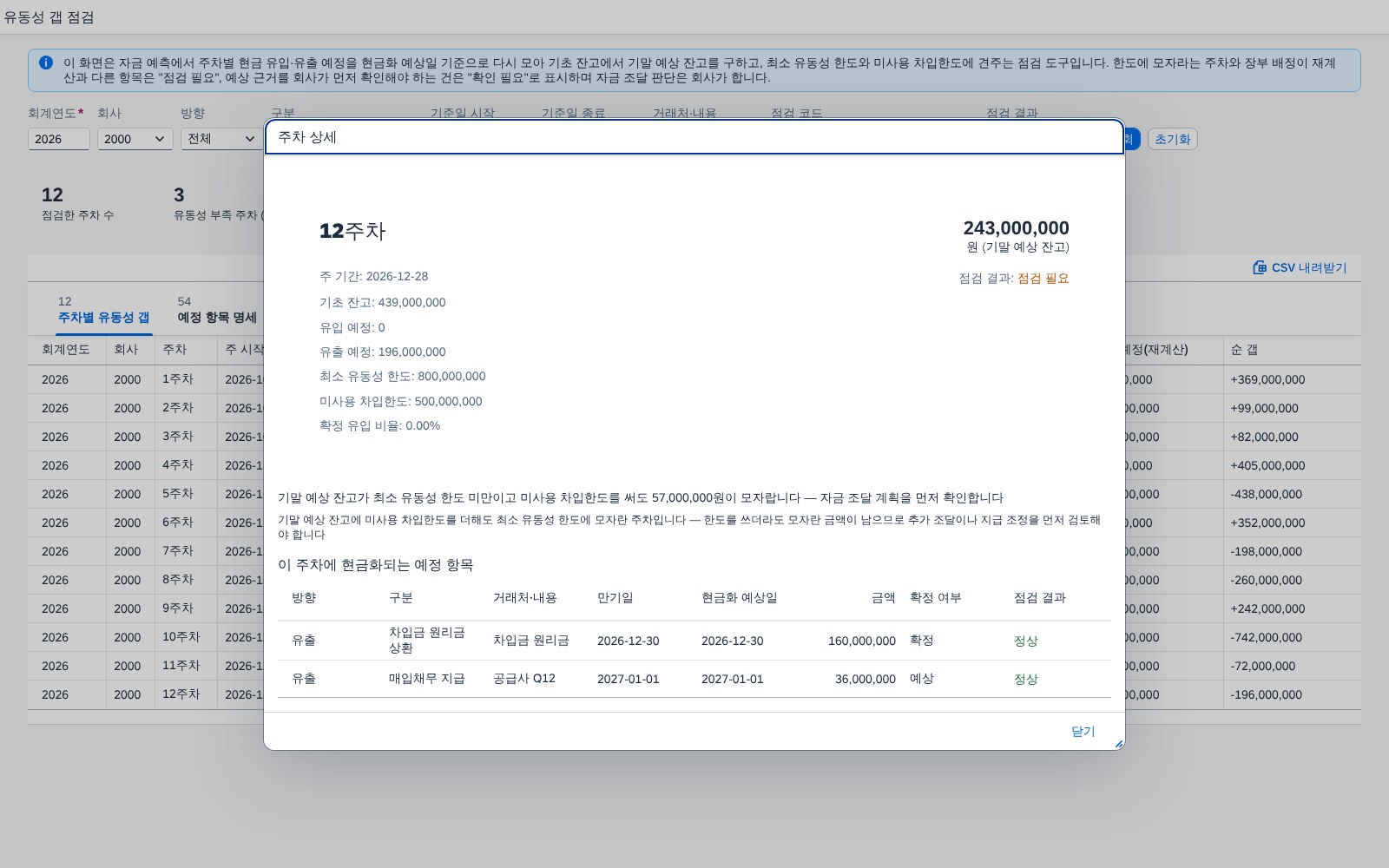Click the CSV 내려받기 button label
This screenshot has width=1389, height=868.
click(x=1309, y=267)
